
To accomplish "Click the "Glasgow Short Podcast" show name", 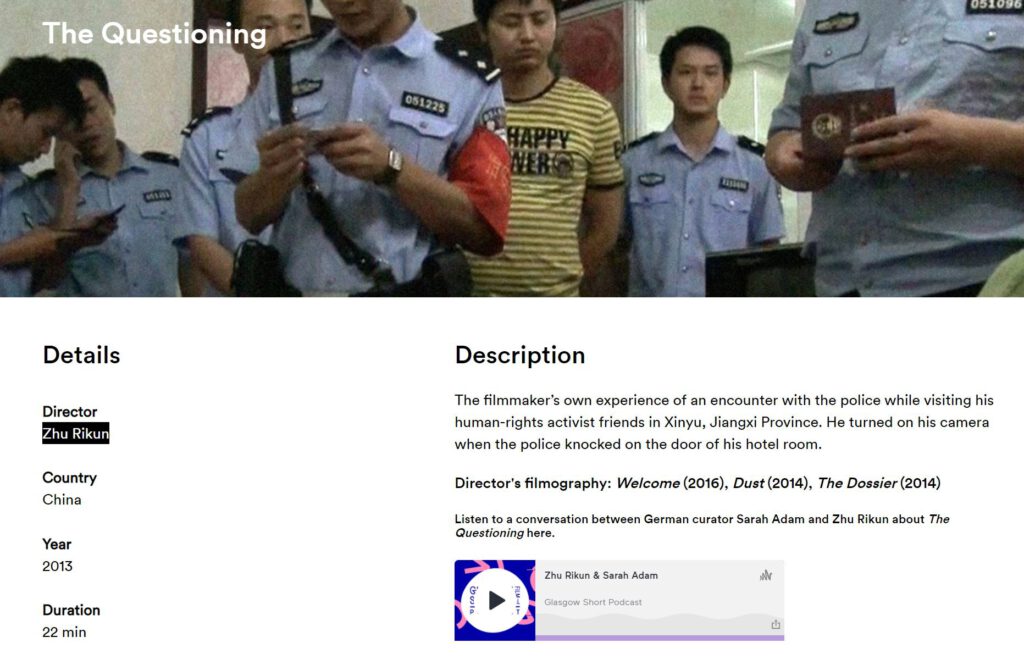I will (x=593, y=602).
